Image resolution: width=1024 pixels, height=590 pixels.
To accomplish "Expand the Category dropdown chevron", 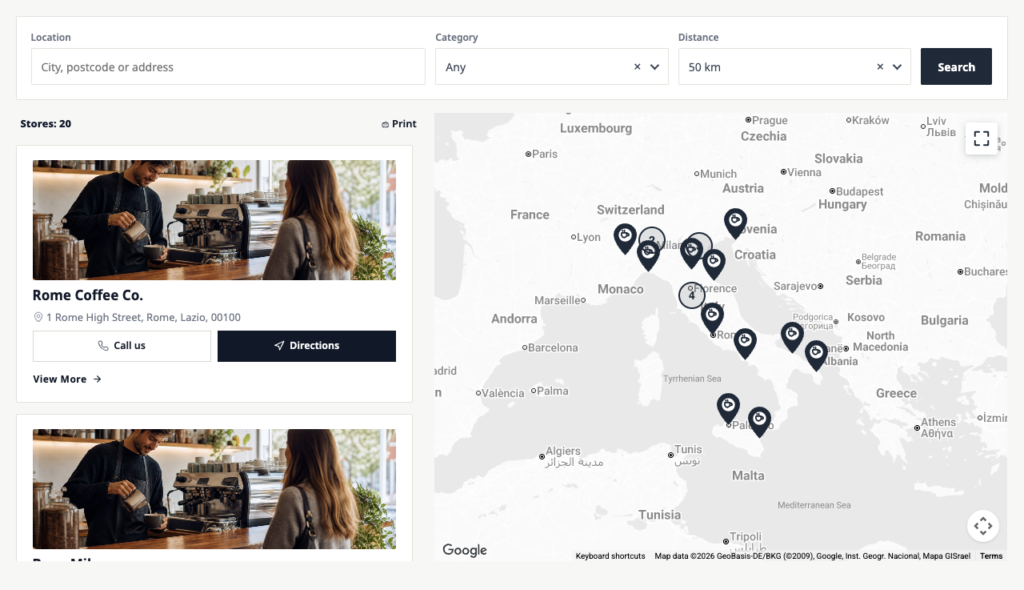I will pyautogui.click(x=655, y=67).
